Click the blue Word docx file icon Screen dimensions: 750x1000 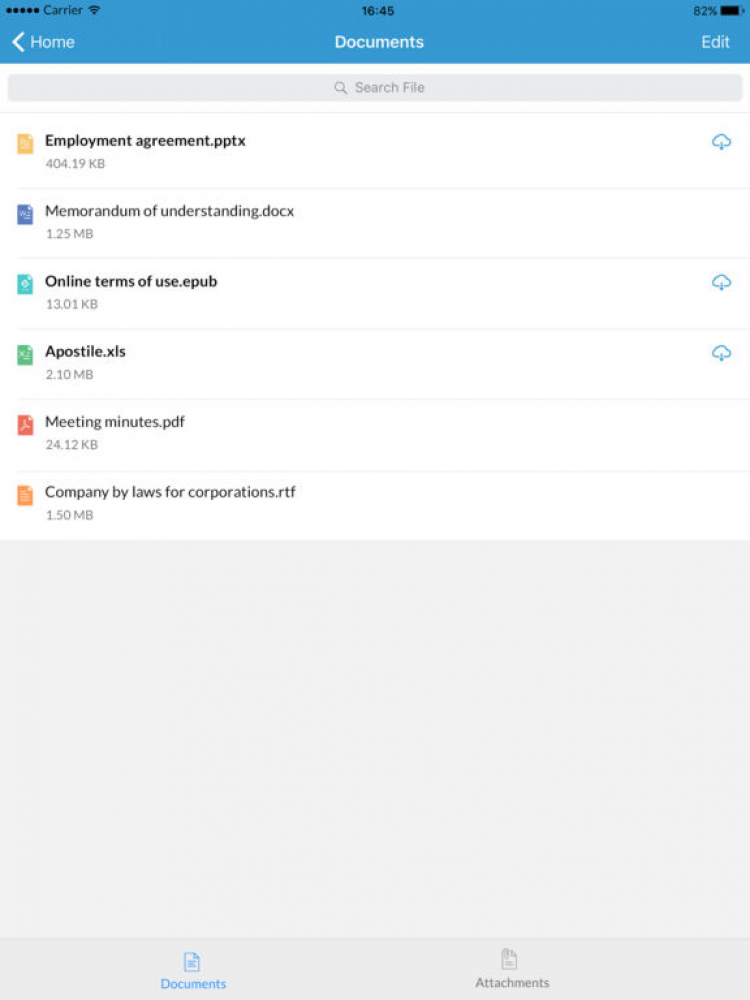click(25, 214)
